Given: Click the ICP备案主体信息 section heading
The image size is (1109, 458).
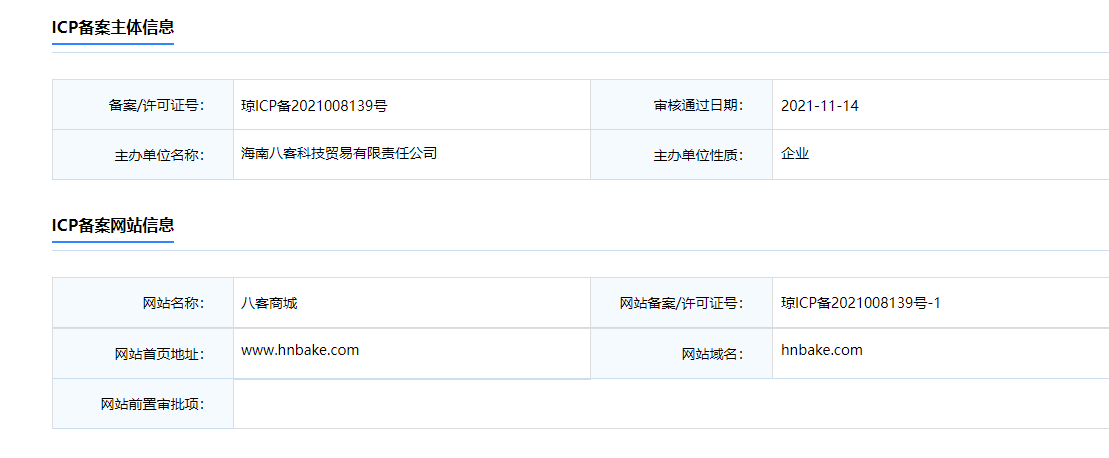Looking at the screenshot, I should coord(112,28).
